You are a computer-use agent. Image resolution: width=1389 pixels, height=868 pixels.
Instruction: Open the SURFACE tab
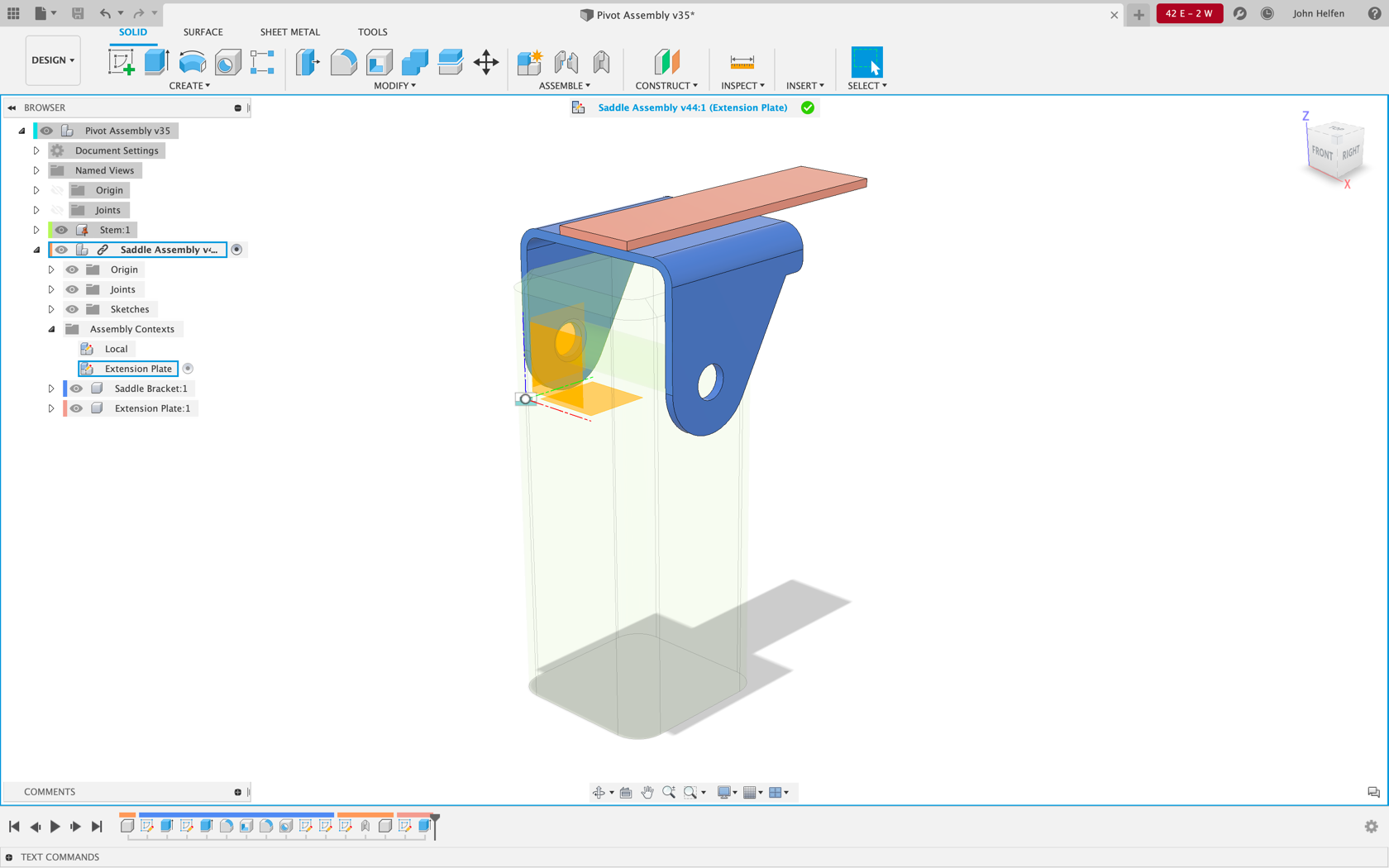coord(203,31)
